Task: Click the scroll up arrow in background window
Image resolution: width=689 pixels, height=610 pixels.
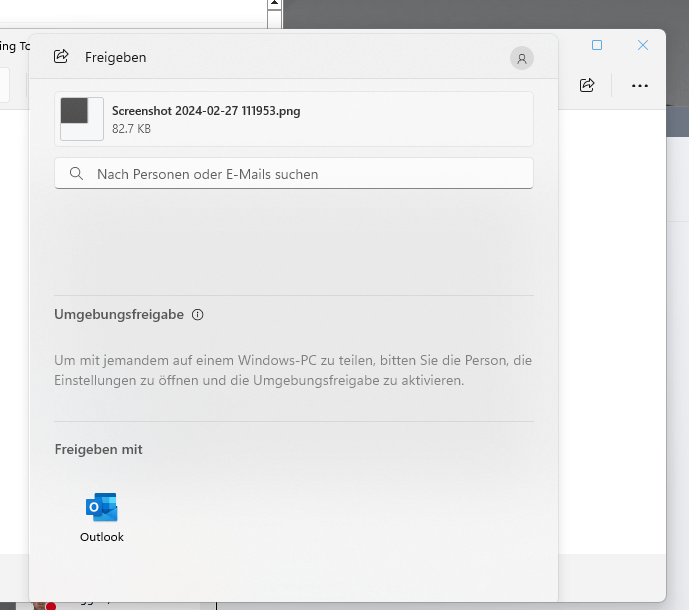Action: tap(274, 4)
